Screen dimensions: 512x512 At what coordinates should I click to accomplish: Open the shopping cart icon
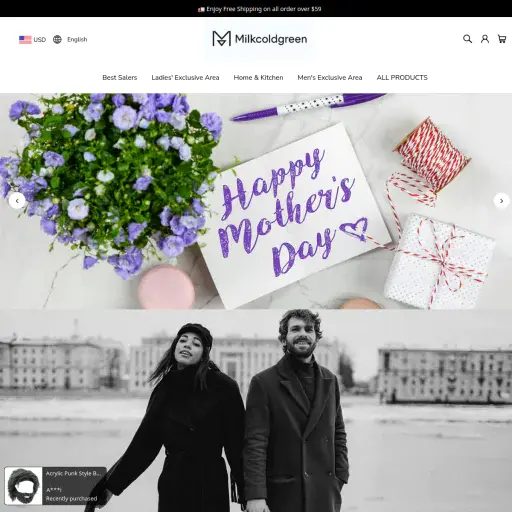point(502,39)
